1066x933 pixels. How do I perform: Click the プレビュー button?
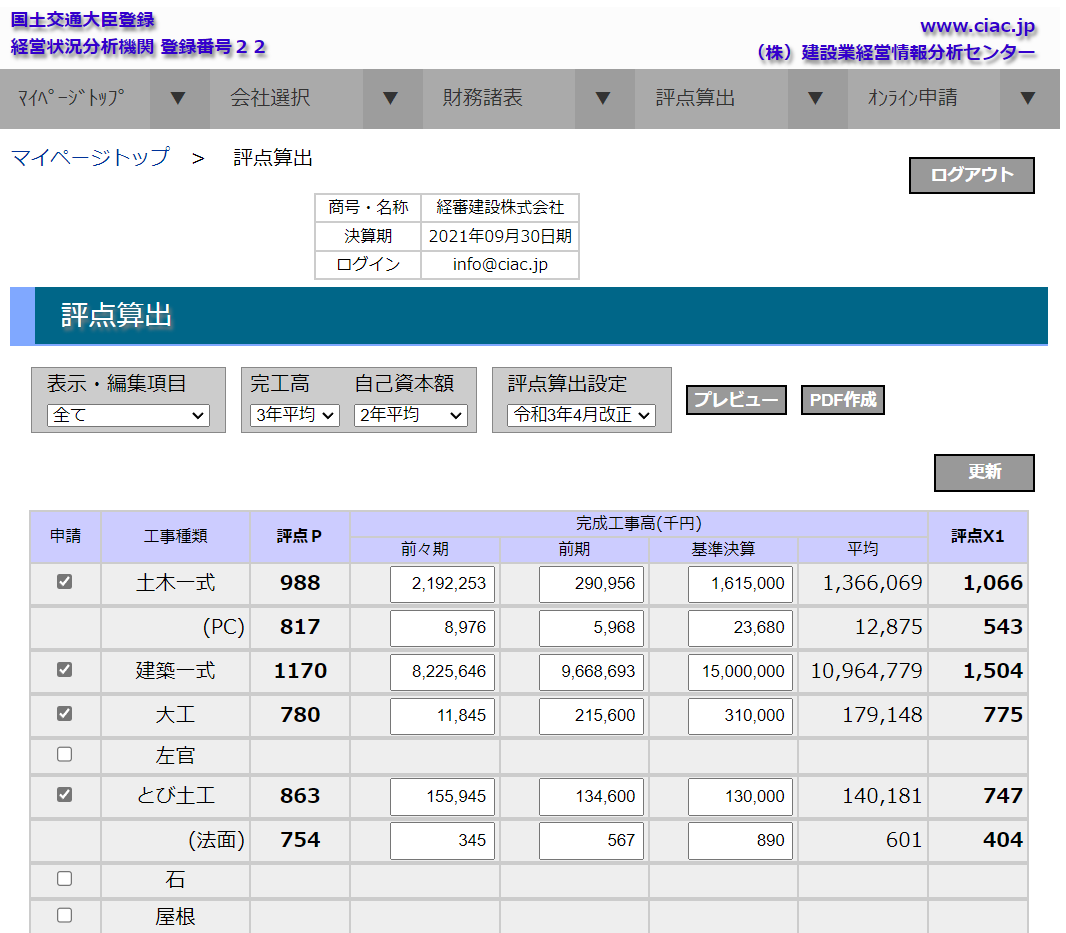coord(736,400)
